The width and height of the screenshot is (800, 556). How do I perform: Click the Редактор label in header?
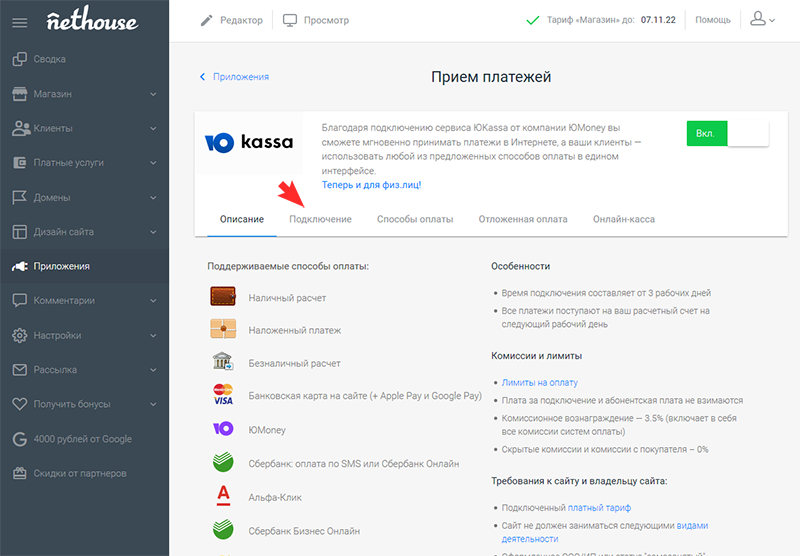pyautogui.click(x=241, y=20)
